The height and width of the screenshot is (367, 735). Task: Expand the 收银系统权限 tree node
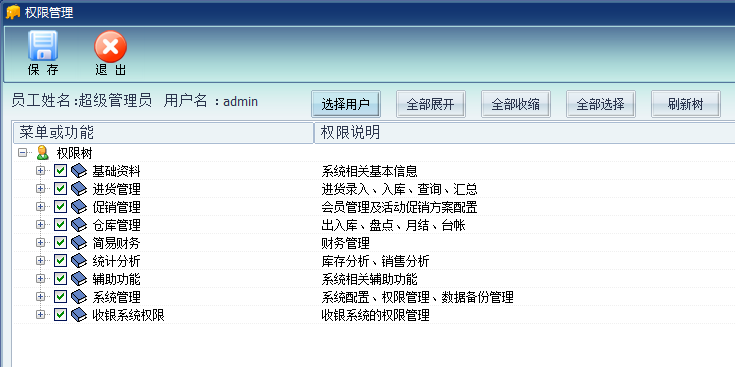coord(40,315)
